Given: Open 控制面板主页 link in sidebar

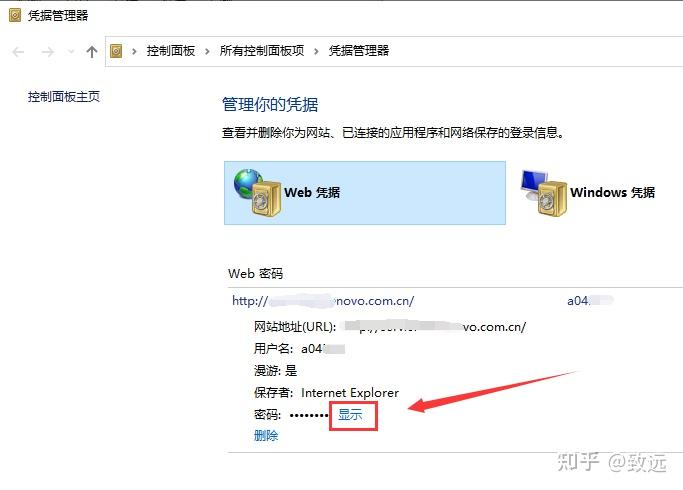Looking at the screenshot, I should coord(64,96).
